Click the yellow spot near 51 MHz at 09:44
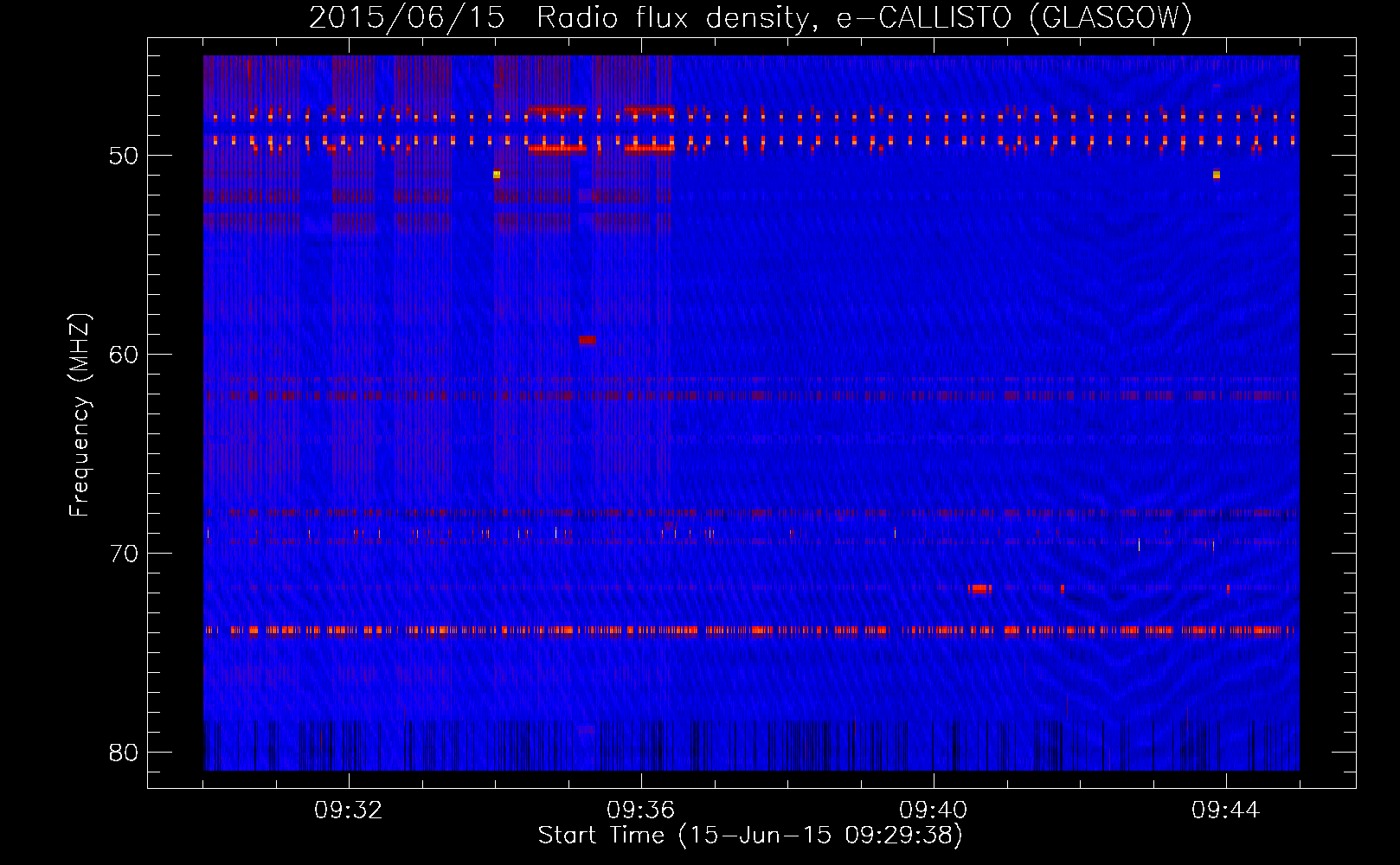Image resolution: width=1400 pixels, height=865 pixels. (x=1217, y=175)
